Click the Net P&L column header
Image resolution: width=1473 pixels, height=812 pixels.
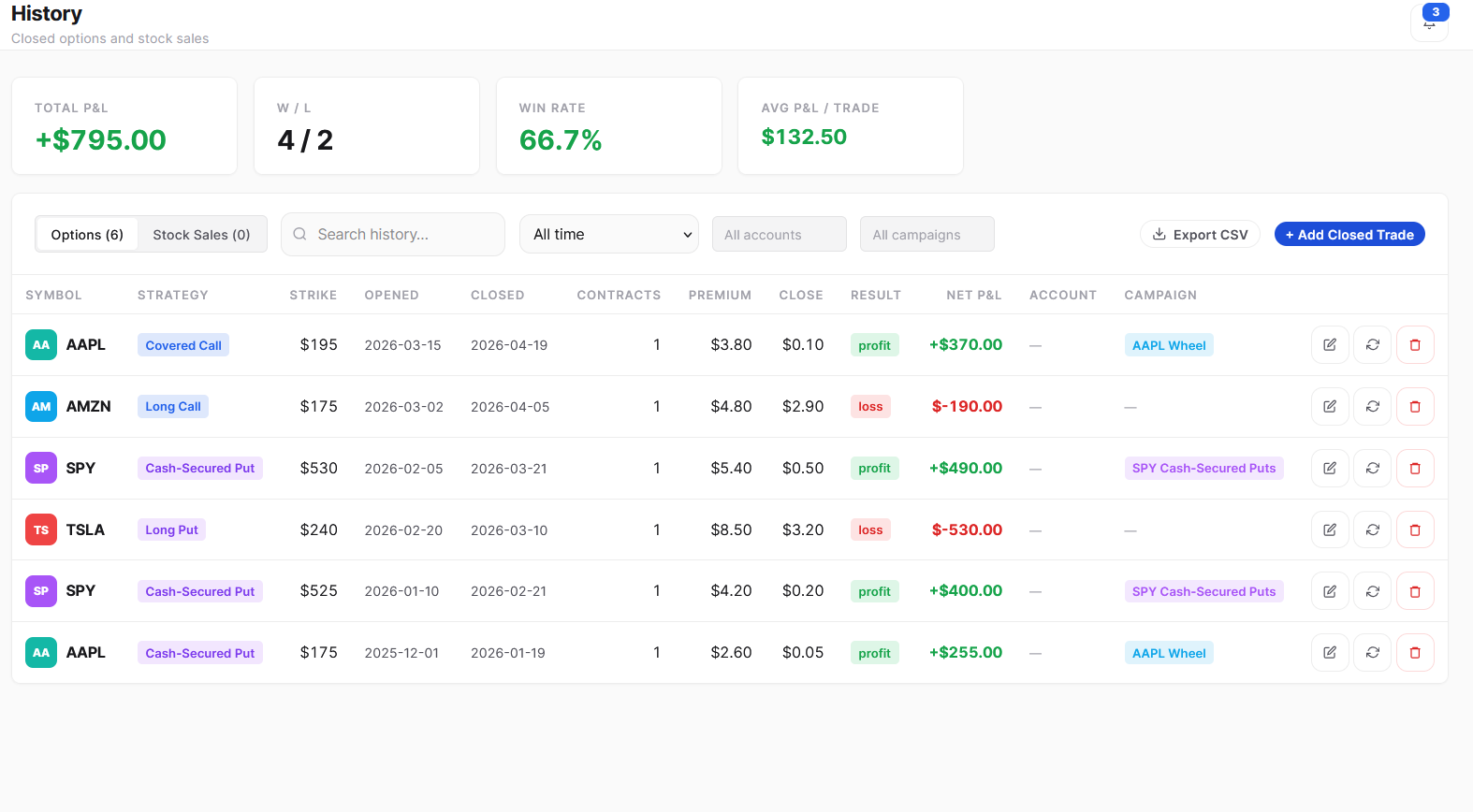coord(973,295)
